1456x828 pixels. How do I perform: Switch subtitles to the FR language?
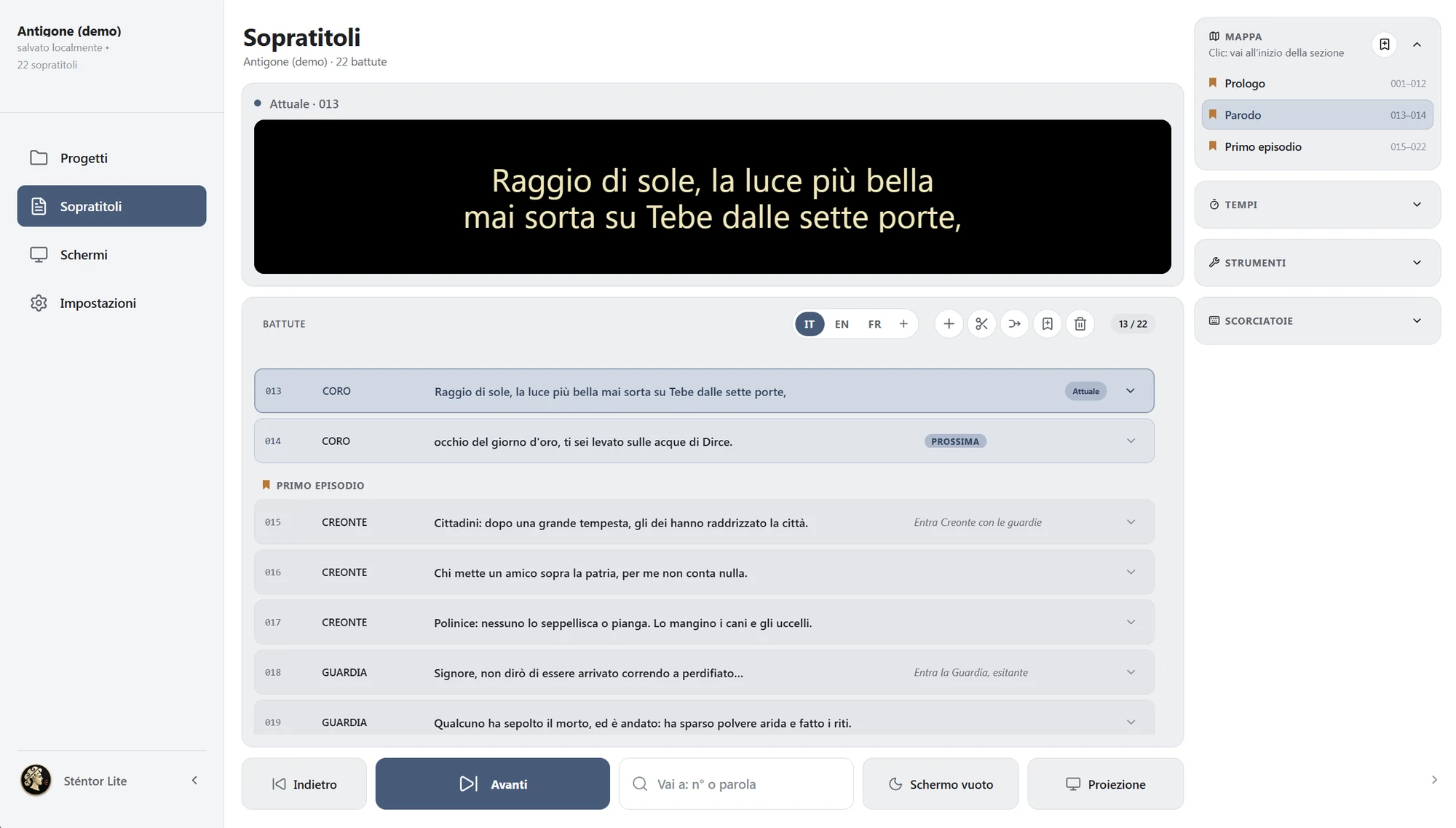pos(874,324)
